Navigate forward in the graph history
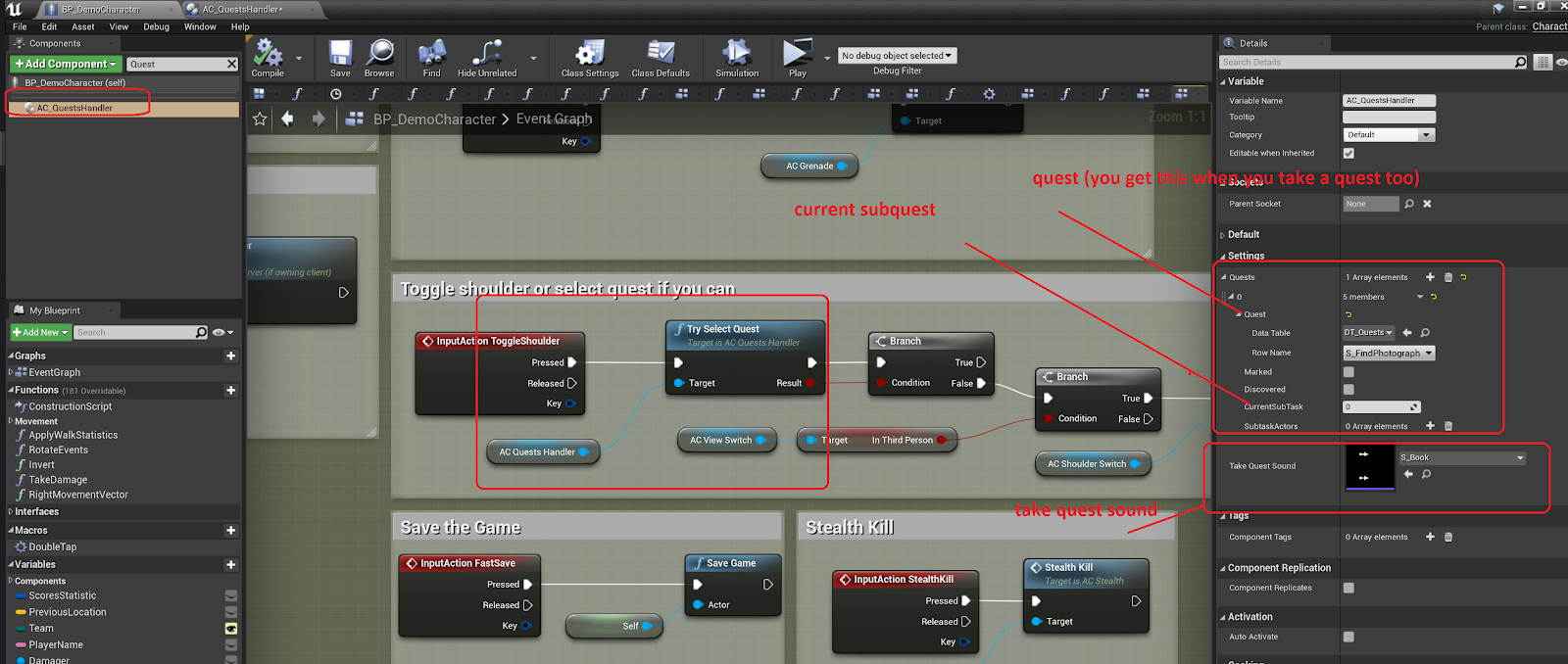Screen dimensions: 1568x664 point(318,119)
